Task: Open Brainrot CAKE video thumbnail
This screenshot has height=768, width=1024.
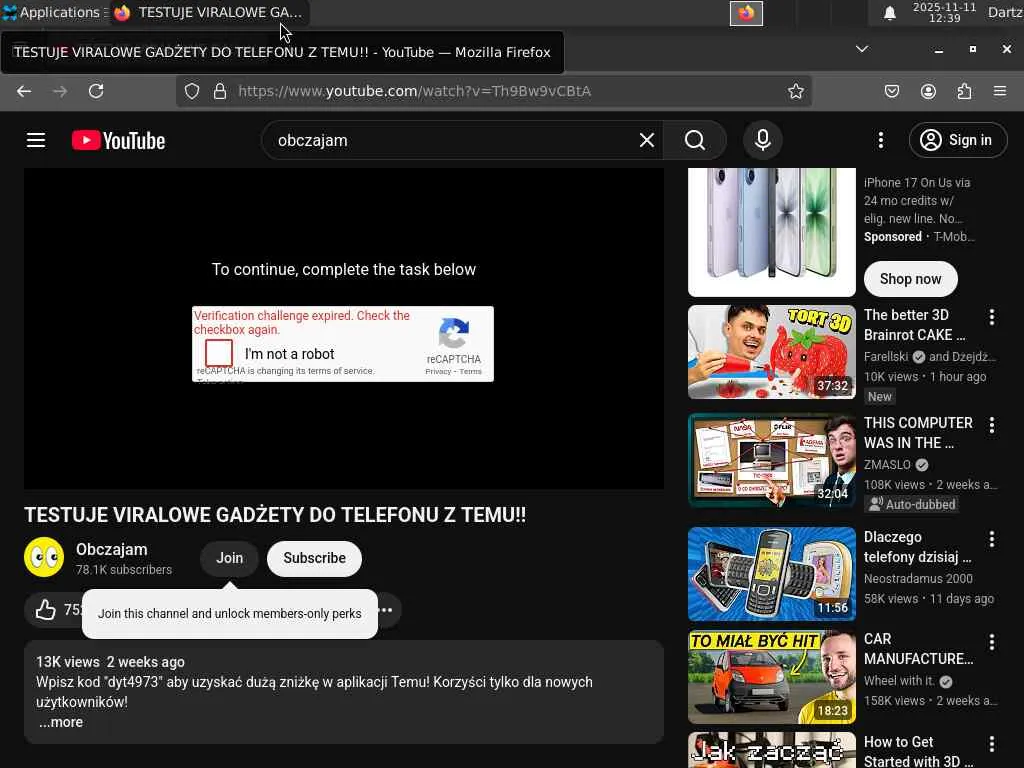Action: [x=771, y=352]
